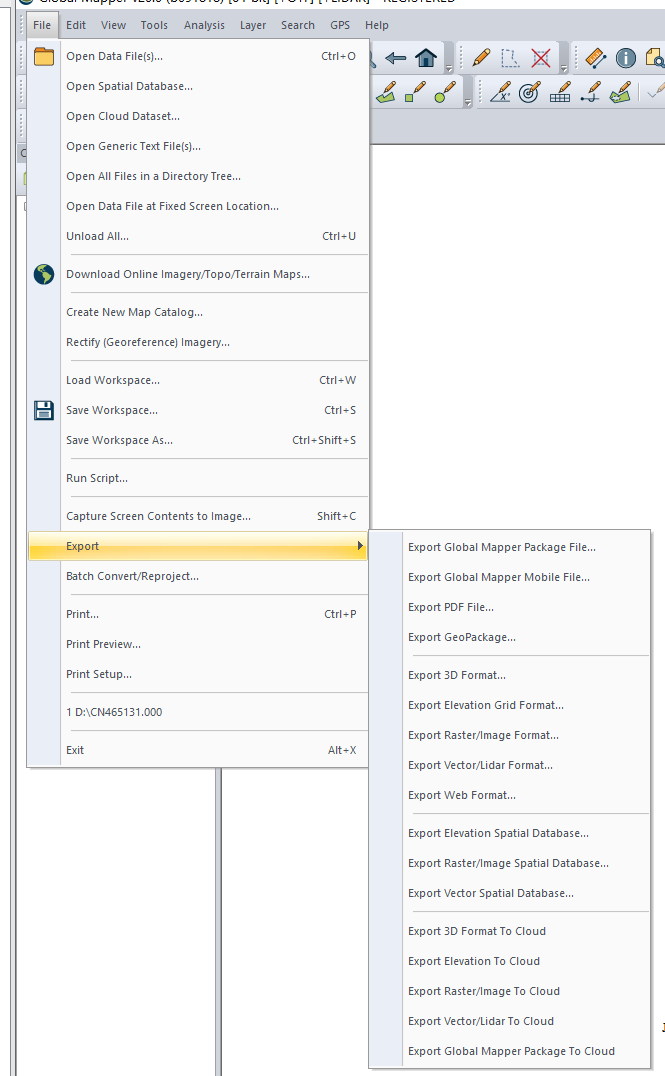This screenshot has height=1076, width=665.
Task: Select Rectify (Georeference) Imagery...
Action: [198, 342]
